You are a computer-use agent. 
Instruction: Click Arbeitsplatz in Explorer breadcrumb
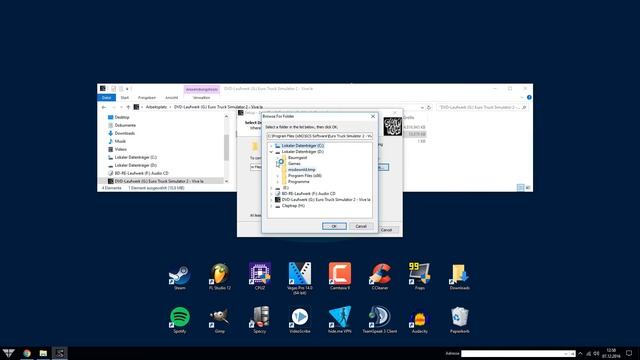tap(156, 107)
